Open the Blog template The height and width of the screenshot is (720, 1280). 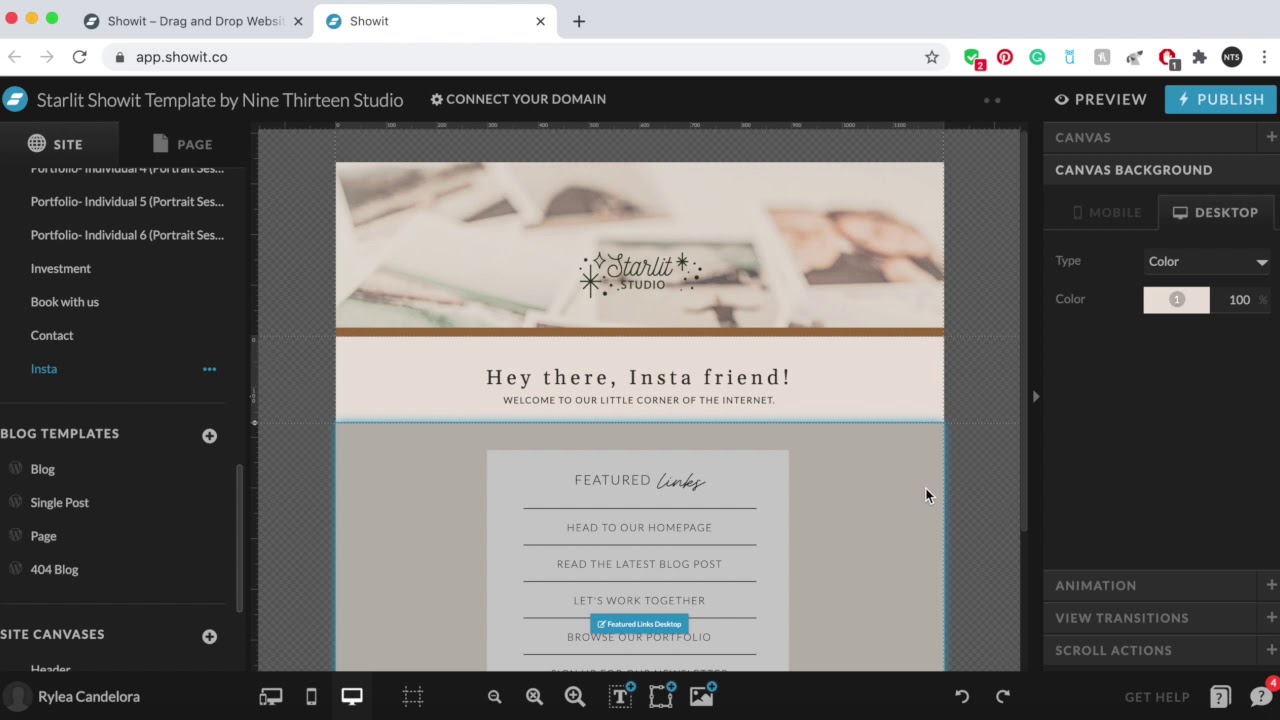(x=43, y=469)
